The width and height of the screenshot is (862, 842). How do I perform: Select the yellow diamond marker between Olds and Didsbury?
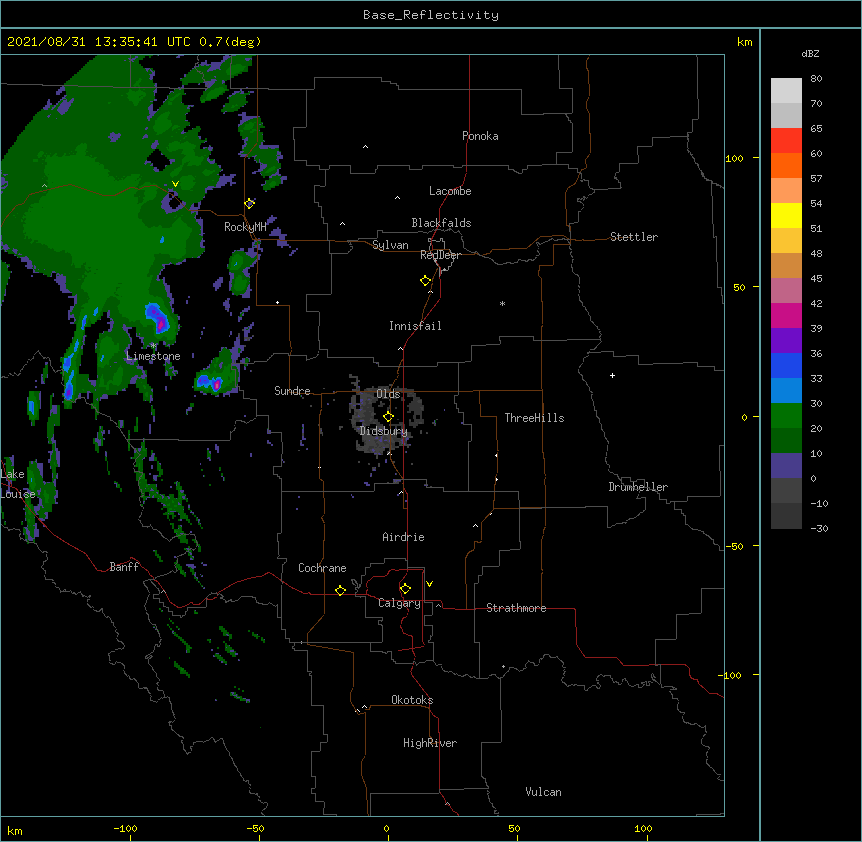pyautogui.click(x=388, y=417)
